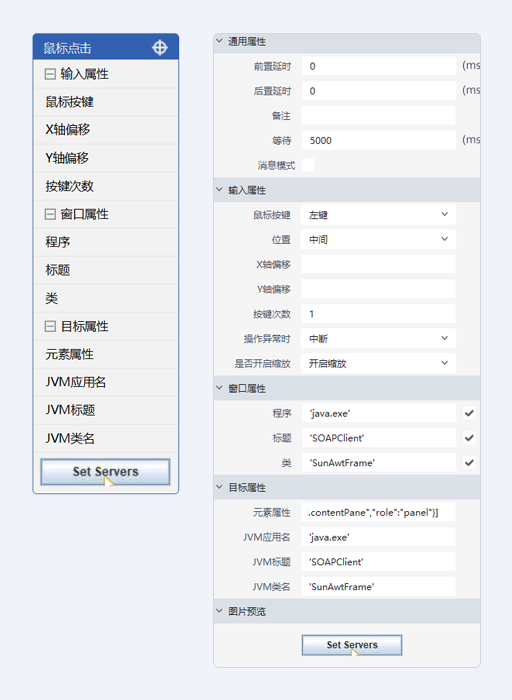Select 类 row in left panel
512x700 pixels.
coord(106,298)
